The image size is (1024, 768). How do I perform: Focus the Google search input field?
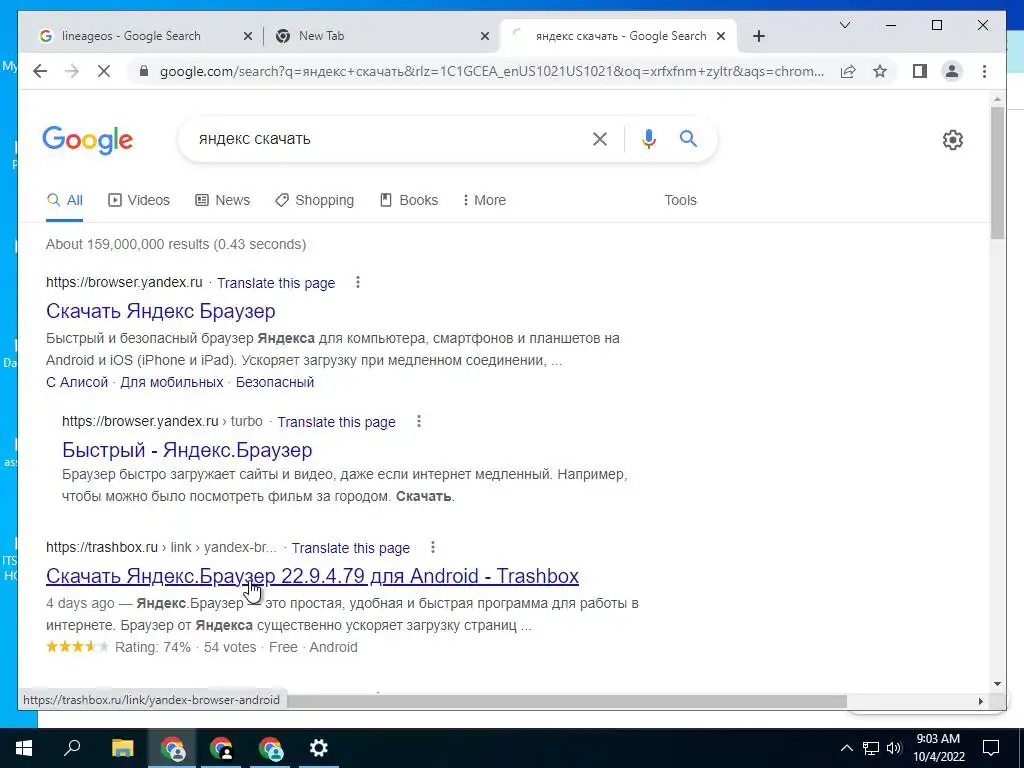pos(385,139)
